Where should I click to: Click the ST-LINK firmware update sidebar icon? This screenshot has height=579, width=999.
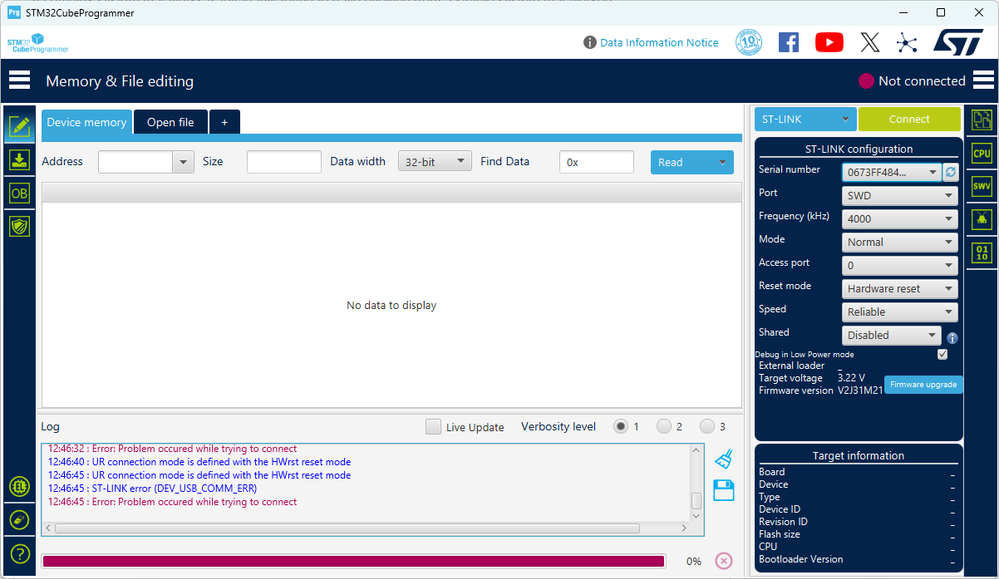[x=20, y=520]
